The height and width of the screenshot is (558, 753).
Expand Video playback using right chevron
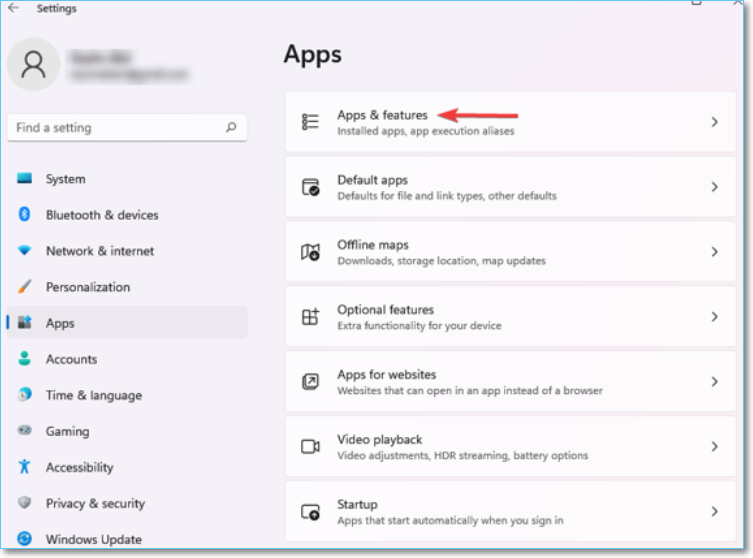pyautogui.click(x=714, y=447)
